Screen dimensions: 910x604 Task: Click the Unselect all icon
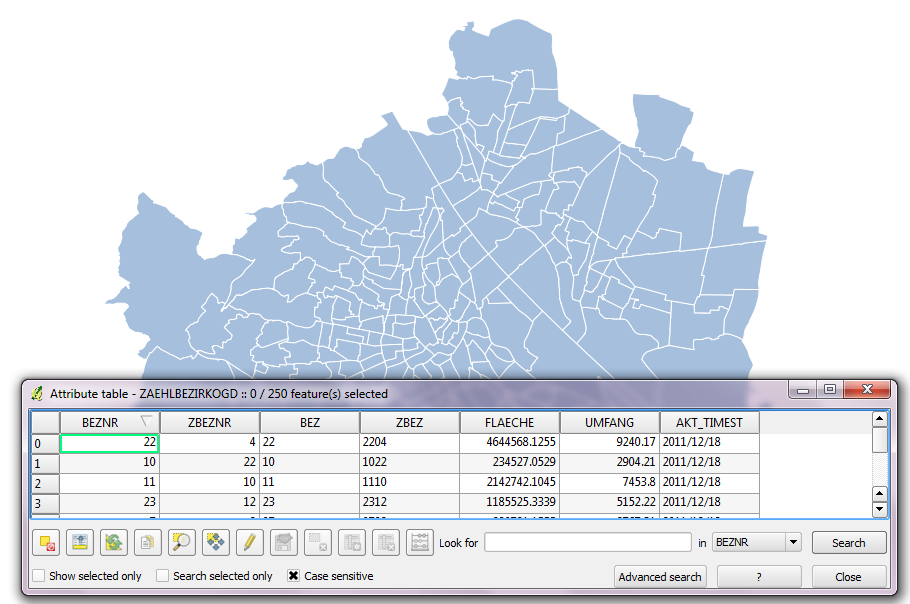click(x=46, y=543)
